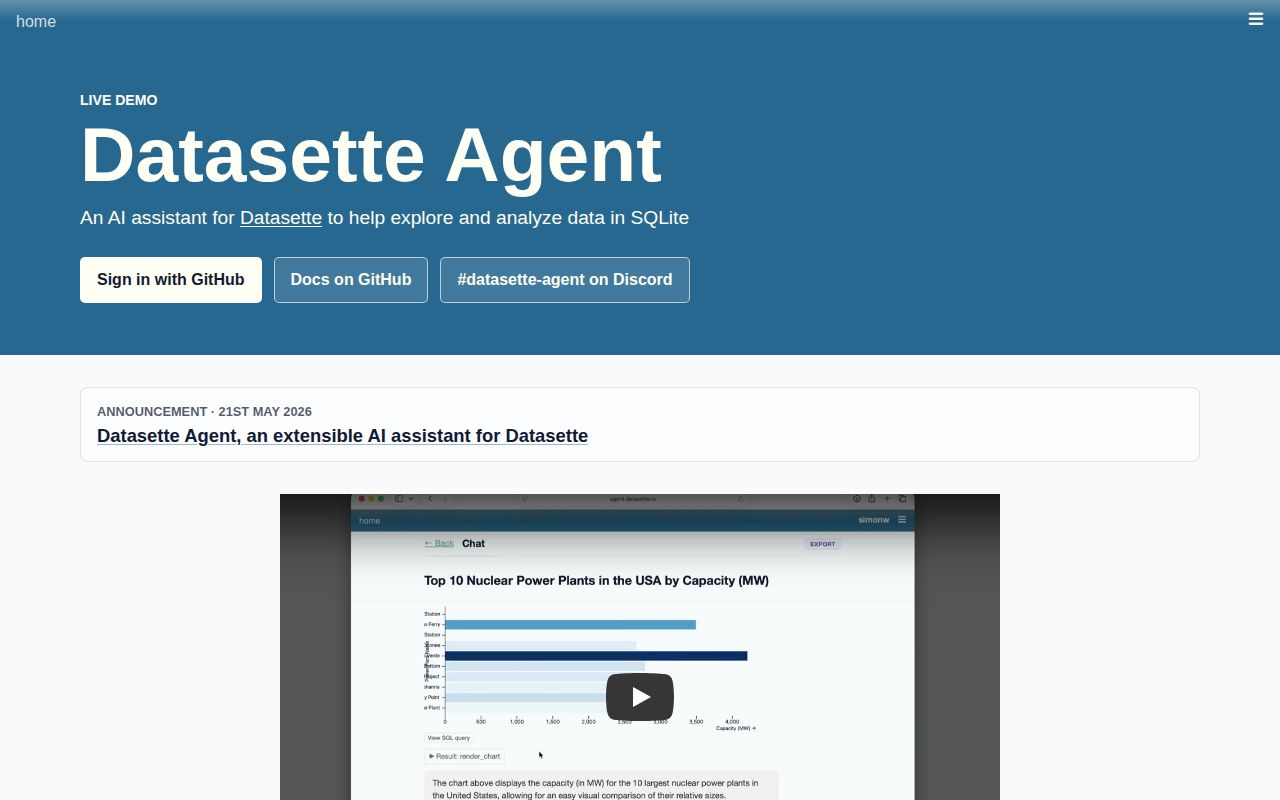Click Sign in with GitHub
Image resolution: width=1280 pixels, height=800 pixels.
pyautogui.click(x=171, y=280)
